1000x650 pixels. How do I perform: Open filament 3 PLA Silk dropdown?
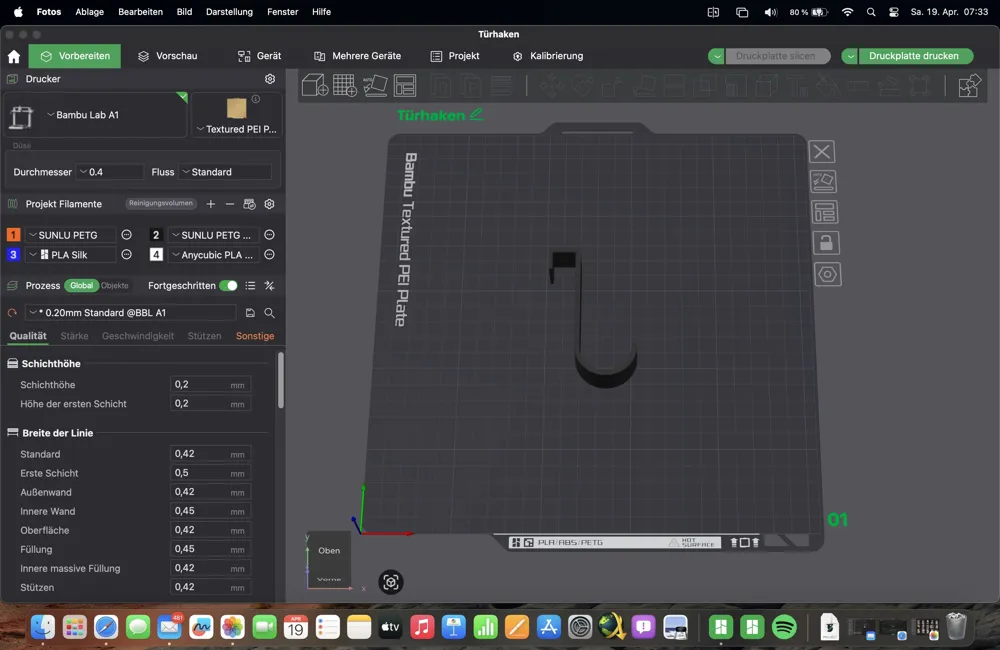coord(71,255)
